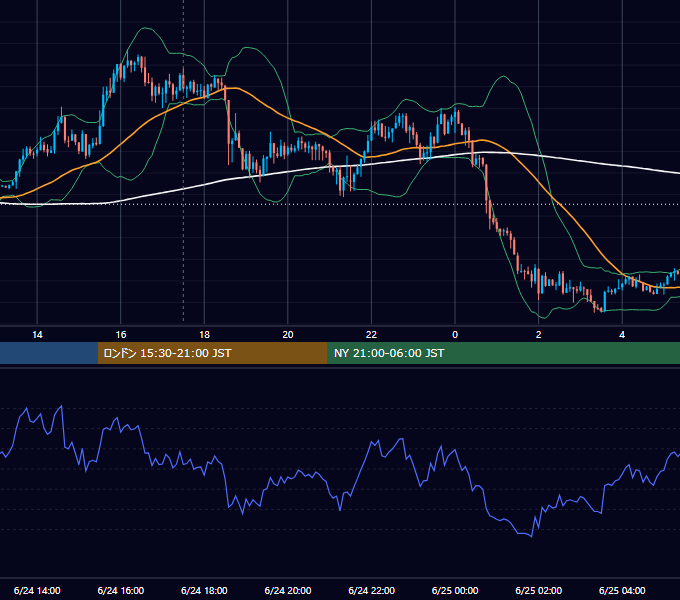The width and height of the screenshot is (680, 600).
Task: Click the unlabeled blue session bar
Action: click(49, 353)
